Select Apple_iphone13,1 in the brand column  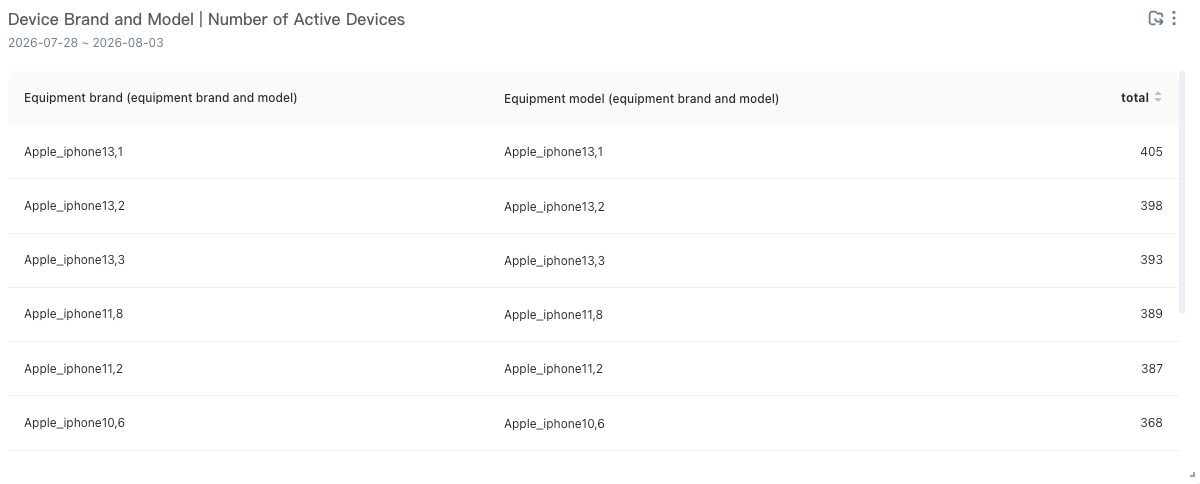[74, 152]
